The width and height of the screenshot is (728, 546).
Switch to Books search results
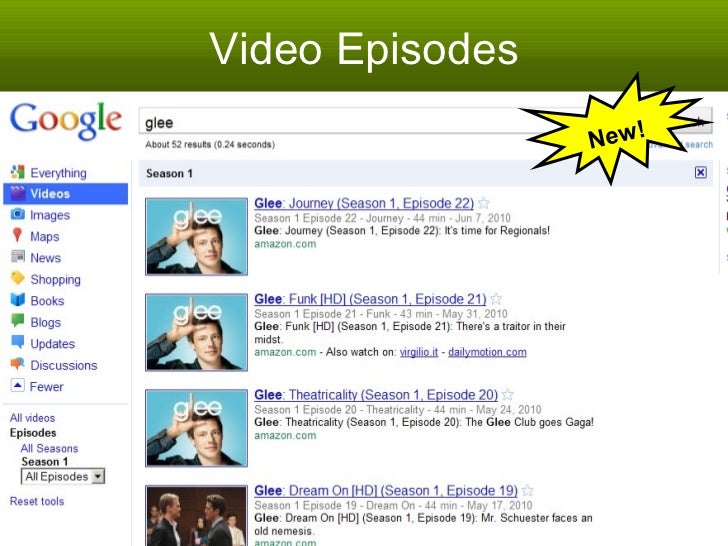pos(47,301)
